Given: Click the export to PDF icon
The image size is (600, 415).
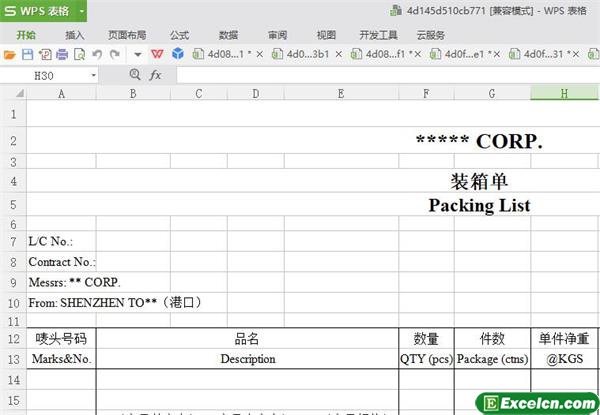Looking at the screenshot, I should point(45,55).
